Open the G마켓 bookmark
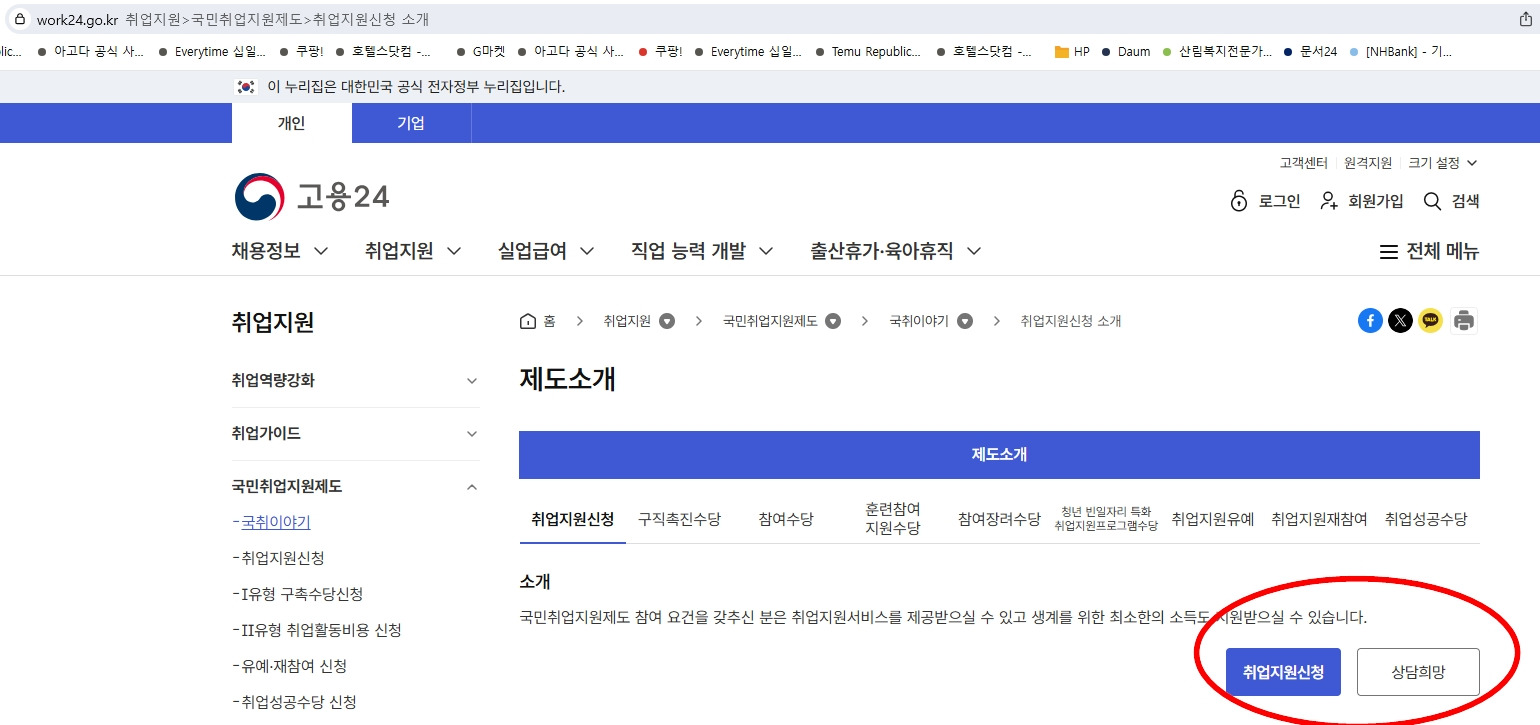Image resolution: width=1540 pixels, height=725 pixels. click(480, 52)
